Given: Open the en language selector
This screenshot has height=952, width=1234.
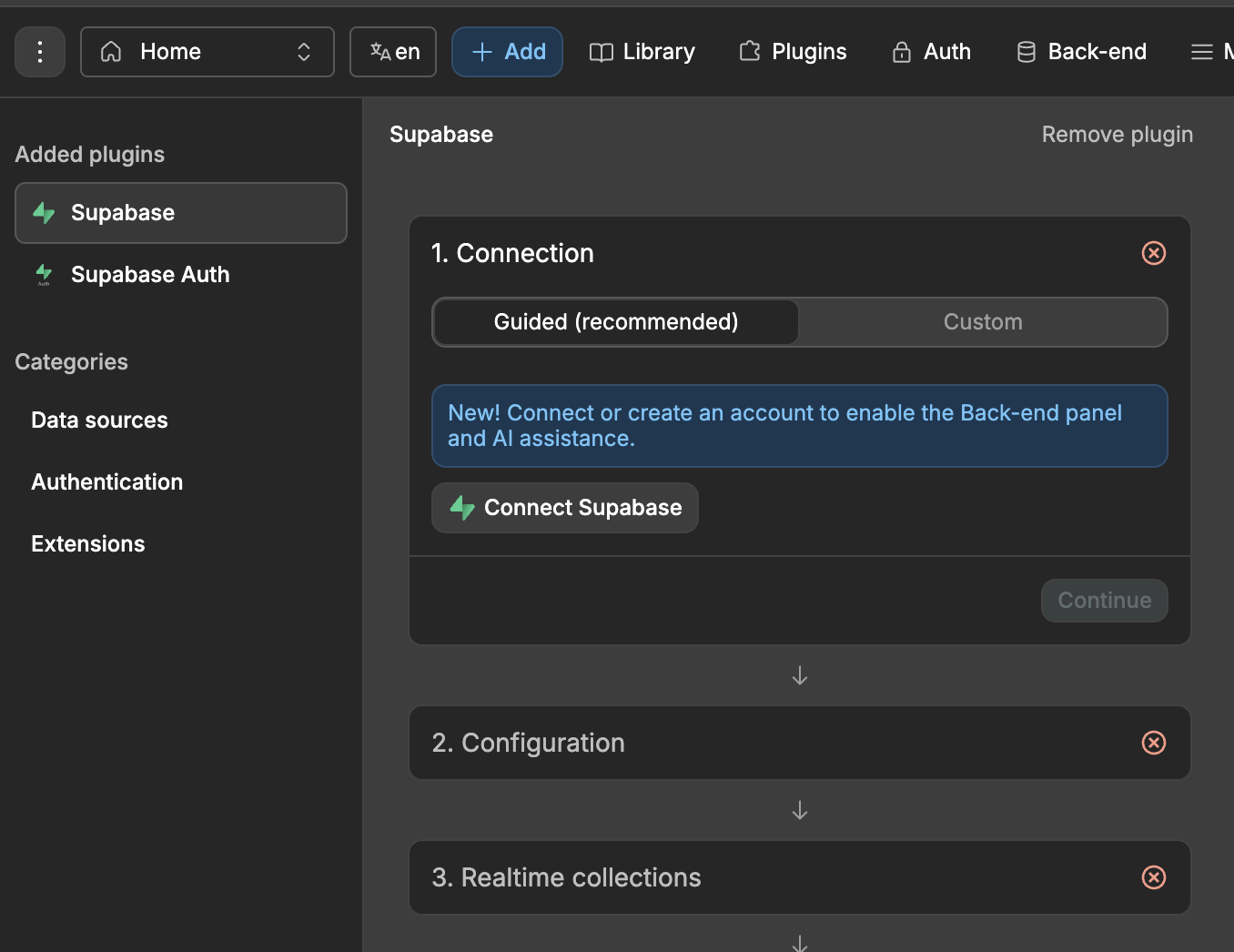Looking at the screenshot, I should click(x=393, y=52).
